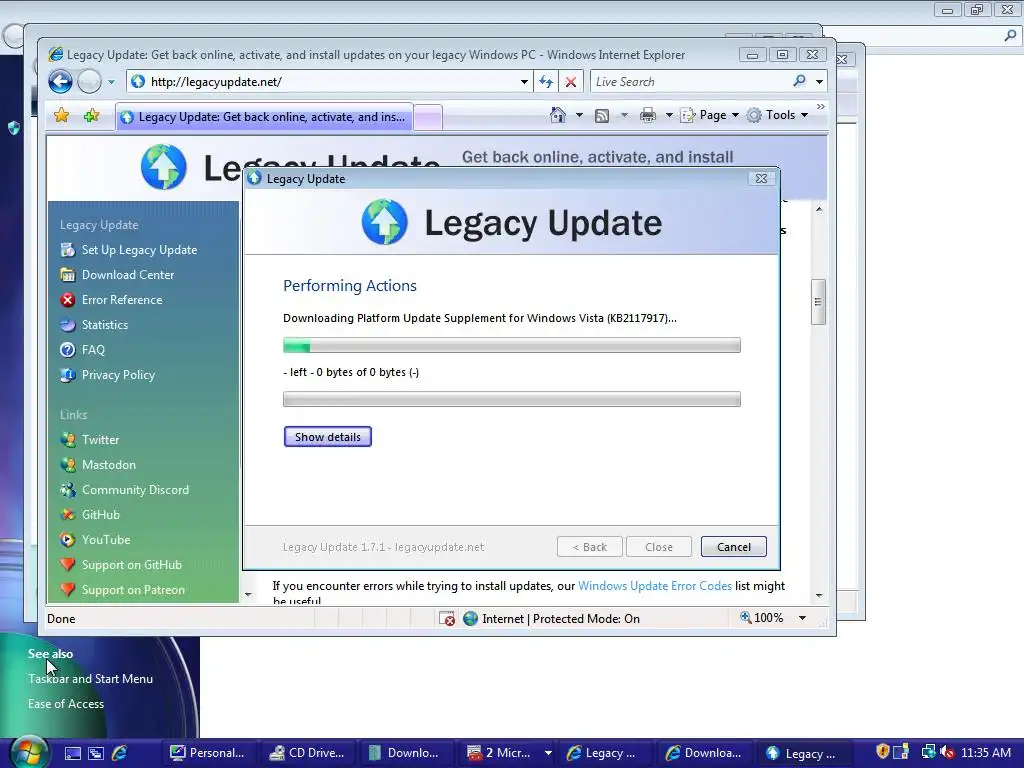Click the Error Reference red X icon

pos(67,300)
